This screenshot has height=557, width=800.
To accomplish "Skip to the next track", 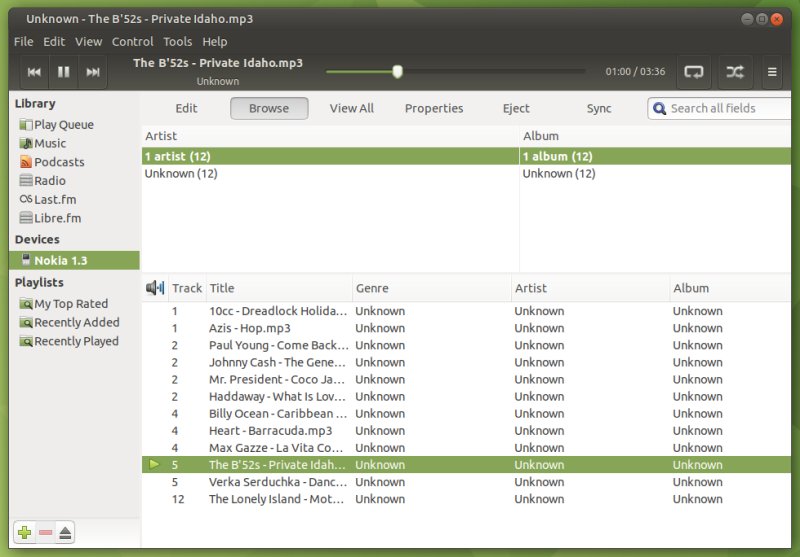I will (93, 72).
